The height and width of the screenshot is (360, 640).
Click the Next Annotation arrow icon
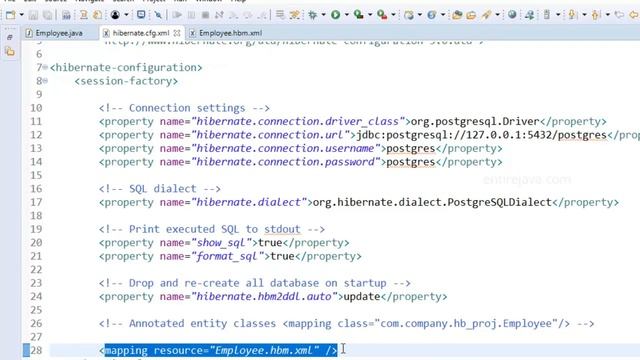[572, 15]
